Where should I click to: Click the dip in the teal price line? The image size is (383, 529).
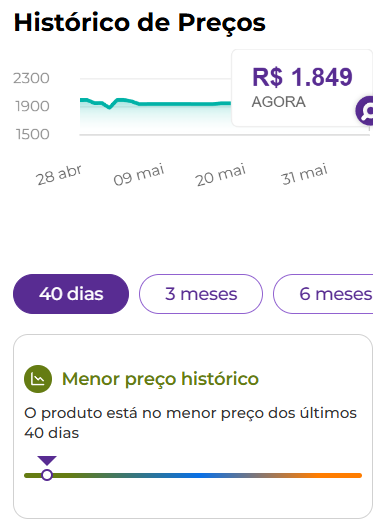(x=109, y=107)
